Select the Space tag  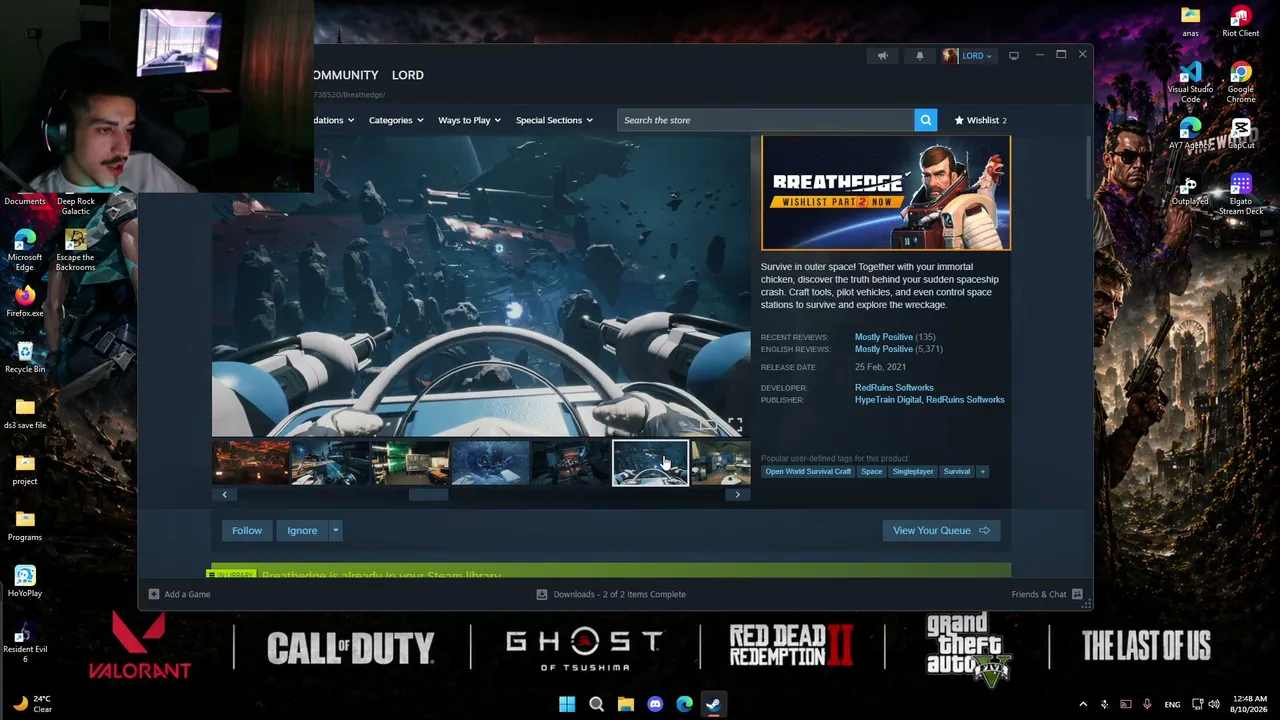point(872,472)
